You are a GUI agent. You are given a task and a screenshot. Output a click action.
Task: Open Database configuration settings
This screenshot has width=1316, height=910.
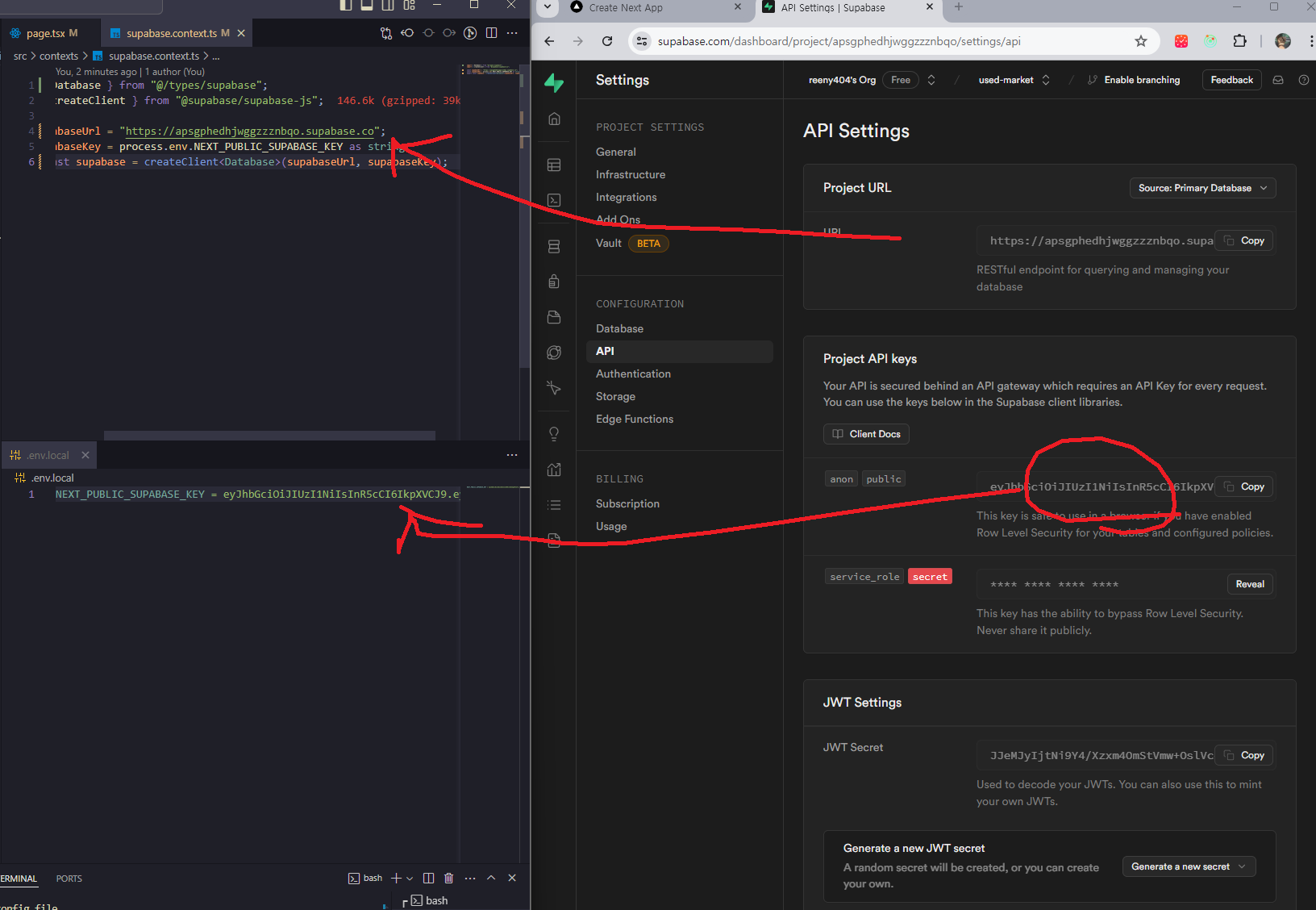(x=619, y=328)
